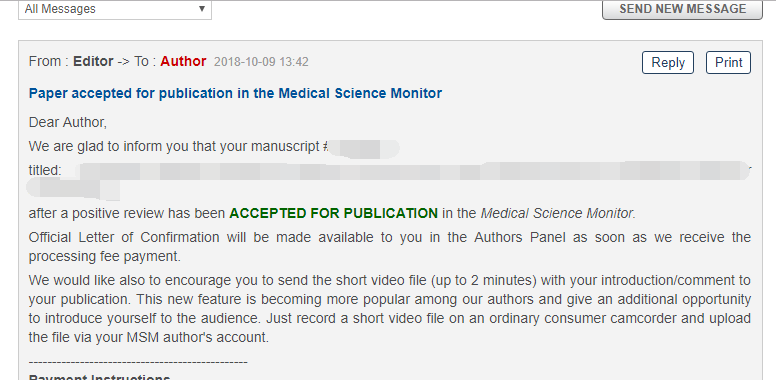Open the All Messages filter dropdown

[x=115, y=9]
